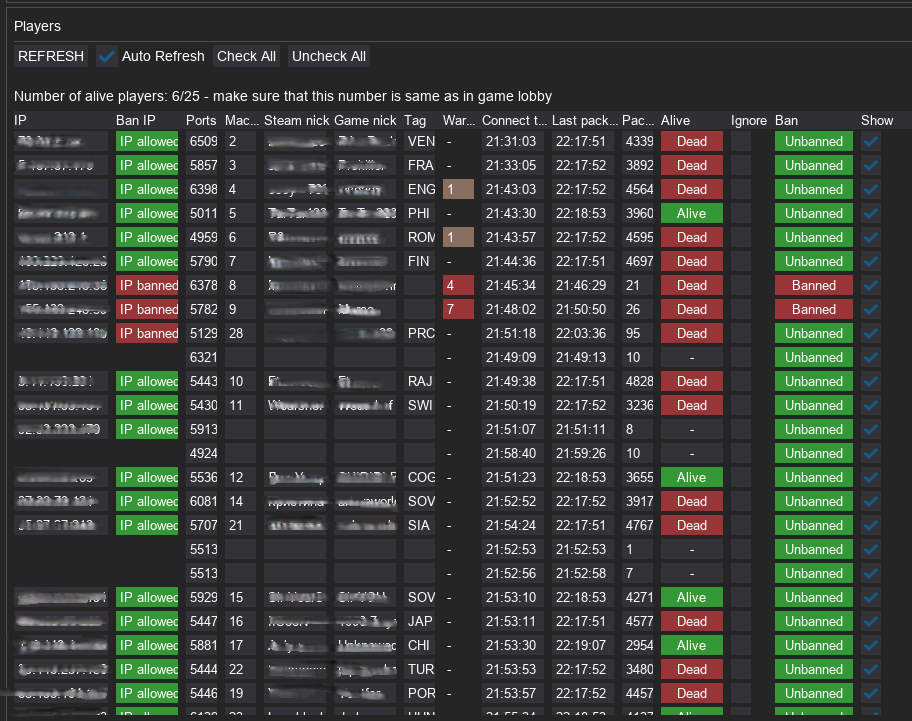Sort by the Connect time column header
Screen dimensions: 912x721
pos(514,120)
